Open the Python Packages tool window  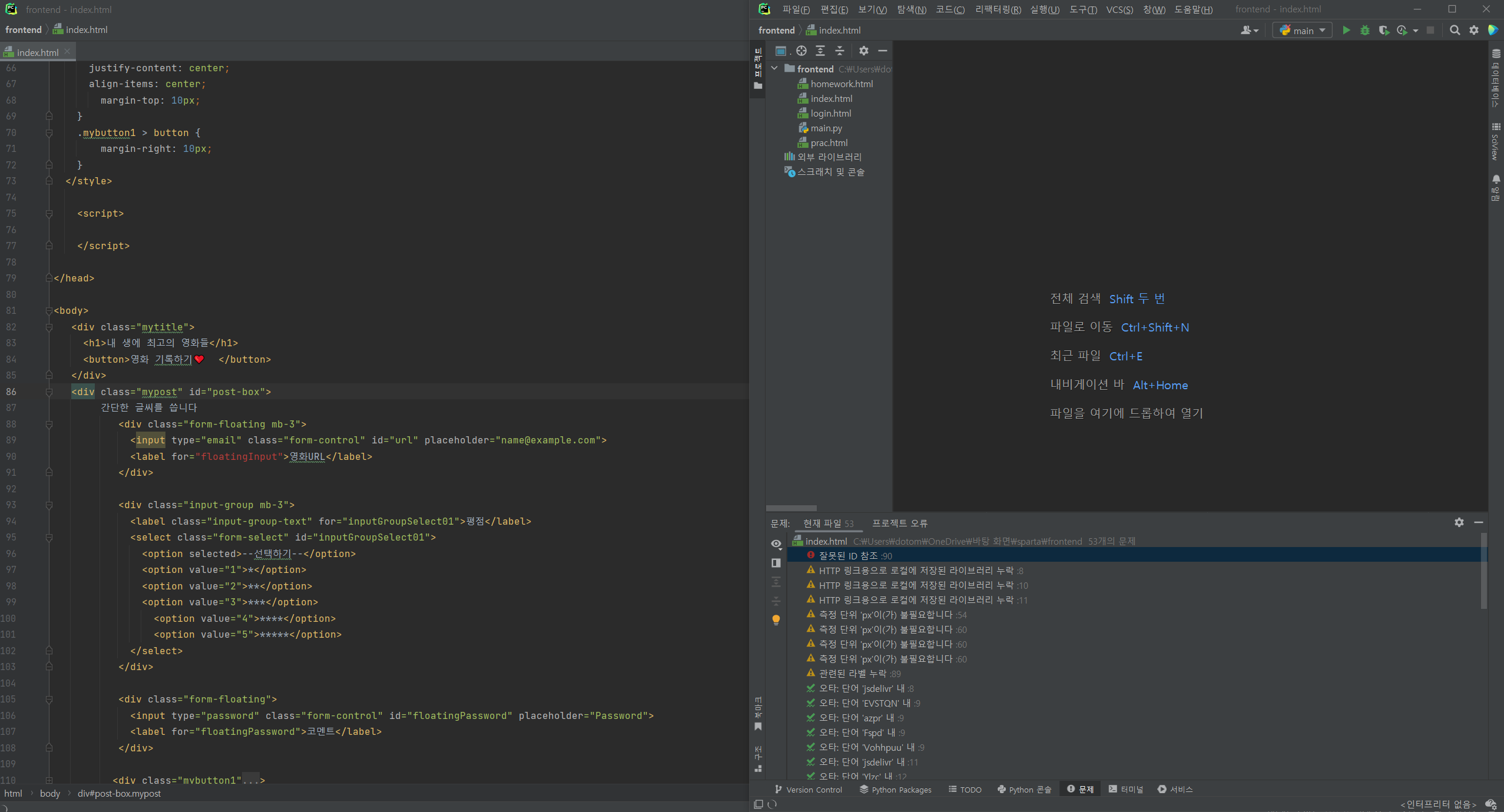tap(896, 790)
